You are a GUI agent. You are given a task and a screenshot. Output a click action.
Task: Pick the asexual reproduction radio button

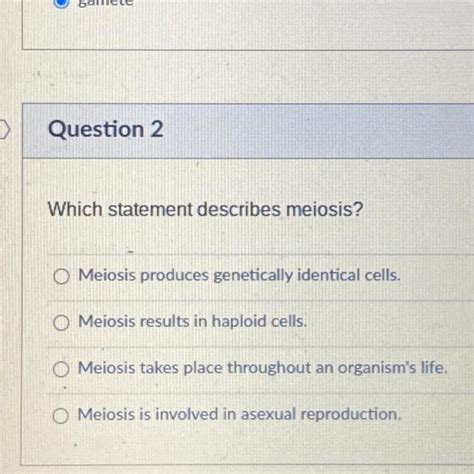(x=61, y=416)
